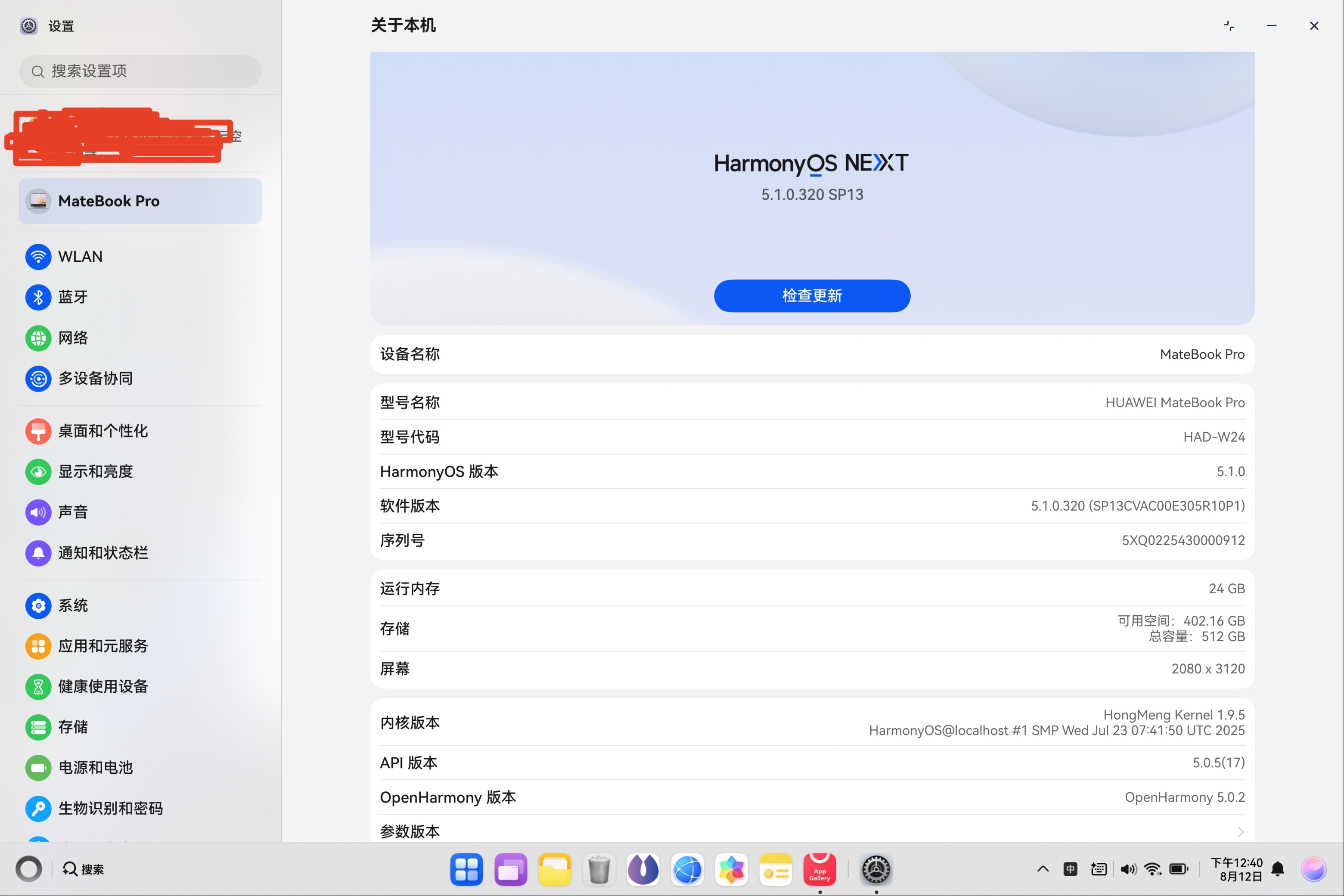This screenshot has width=1344, height=896.
Task: Click the 序列号 serial number value
Action: pos(1183,540)
